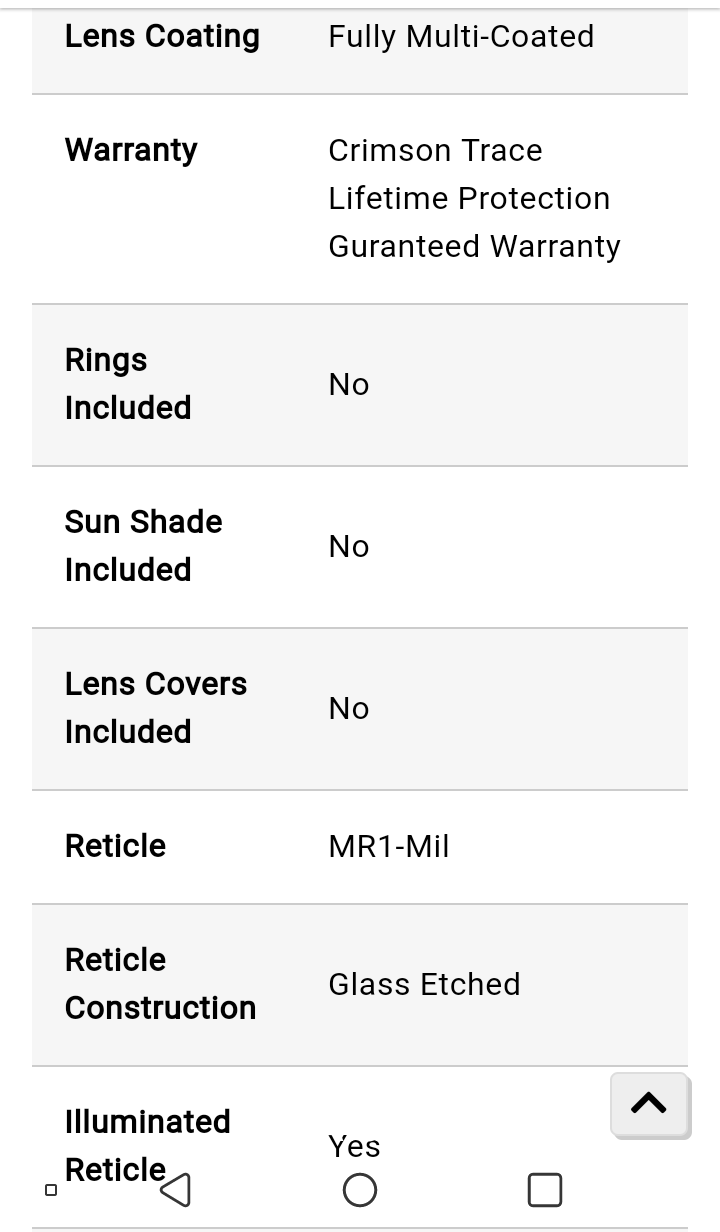Screen dimensions: 720x1232
Task: Select the Sun Shade Included label
Action: [x=143, y=546]
